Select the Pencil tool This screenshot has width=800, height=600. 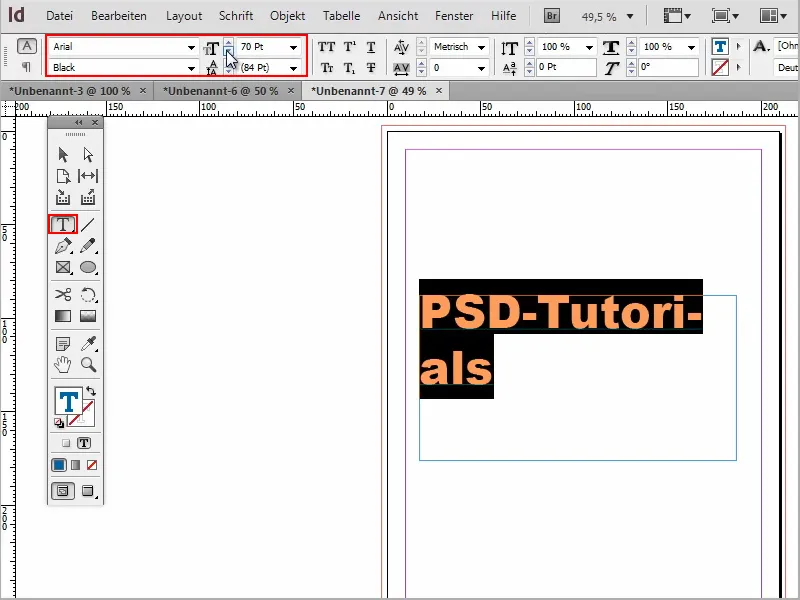pos(88,246)
